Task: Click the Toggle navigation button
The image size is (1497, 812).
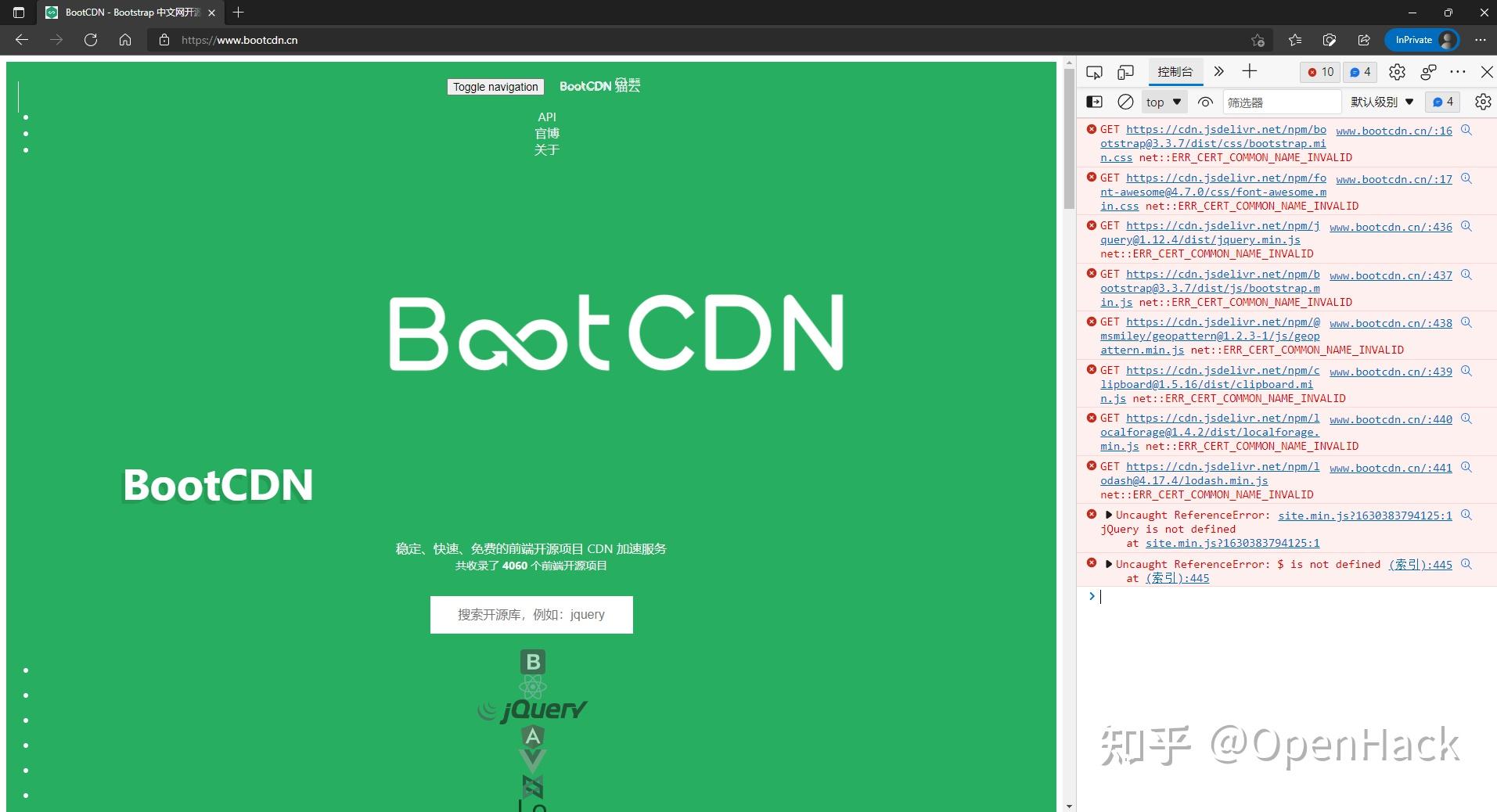Action: 495,87
